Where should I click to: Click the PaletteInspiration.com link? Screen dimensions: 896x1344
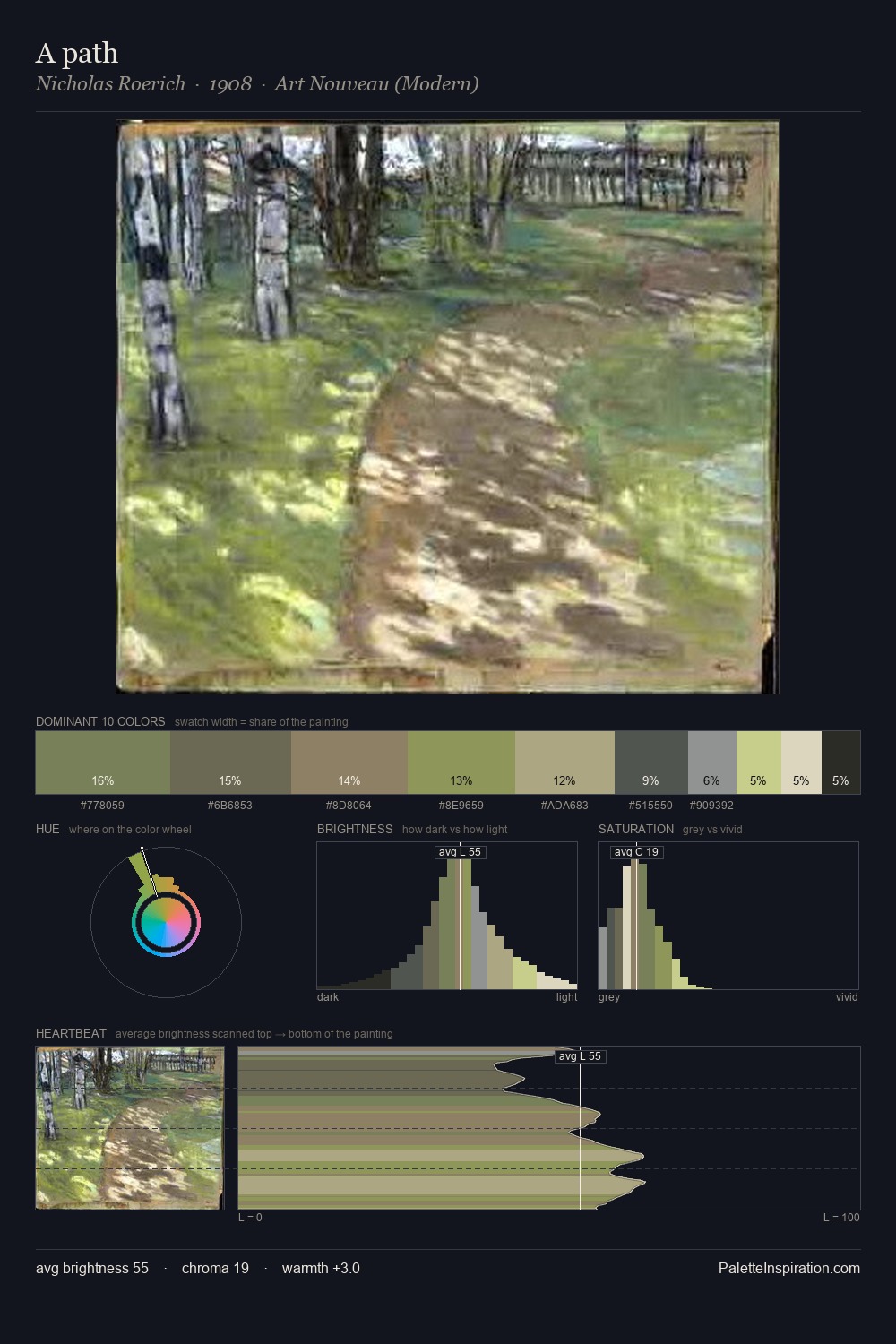[x=789, y=1268]
